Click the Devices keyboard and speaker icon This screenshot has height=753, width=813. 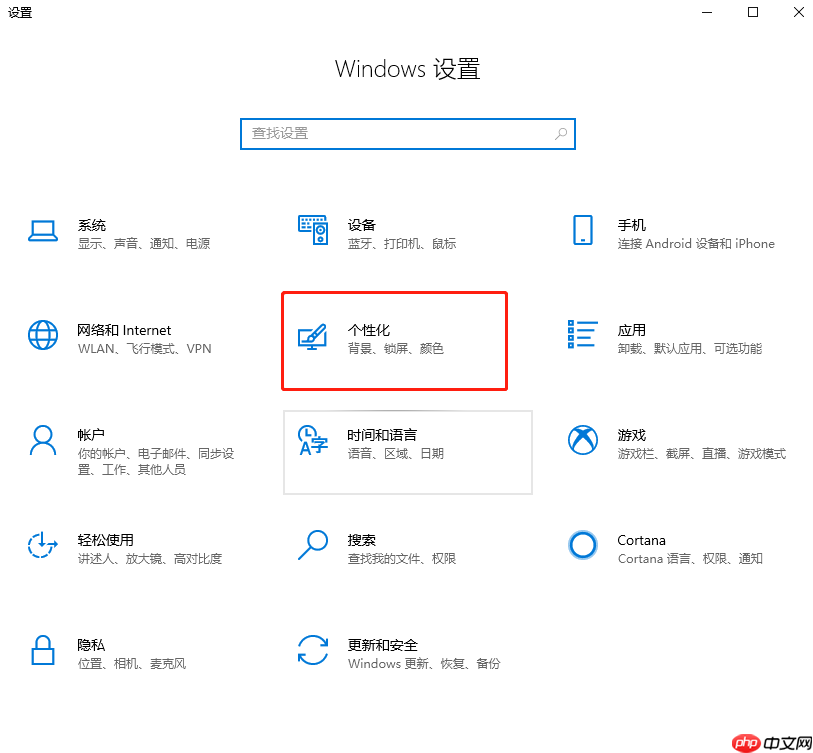tap(313, 230)
